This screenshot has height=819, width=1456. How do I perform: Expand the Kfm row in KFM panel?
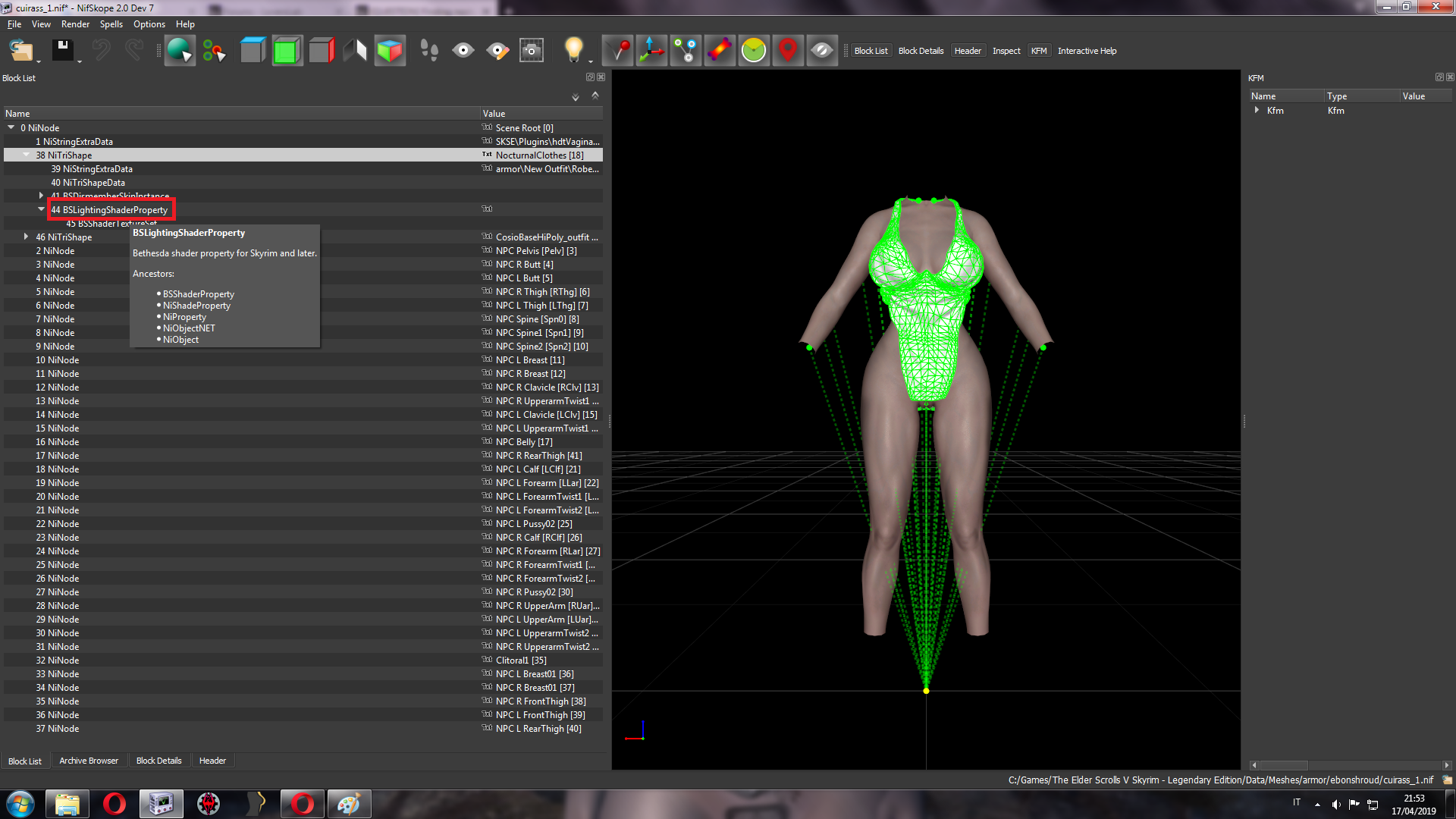point(1257,110)
